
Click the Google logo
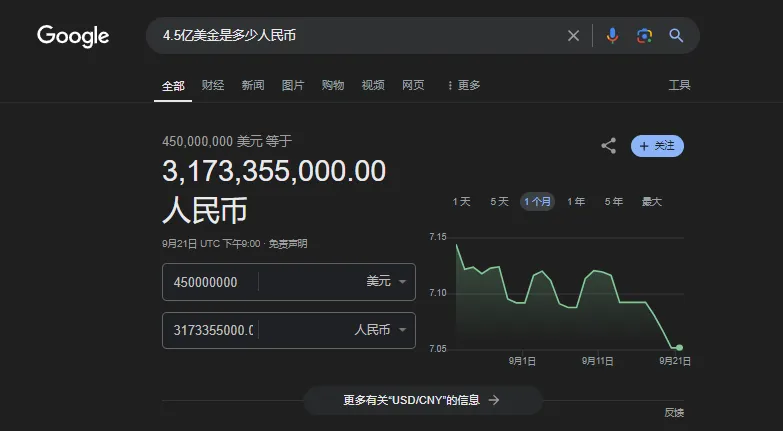point(73,36)
